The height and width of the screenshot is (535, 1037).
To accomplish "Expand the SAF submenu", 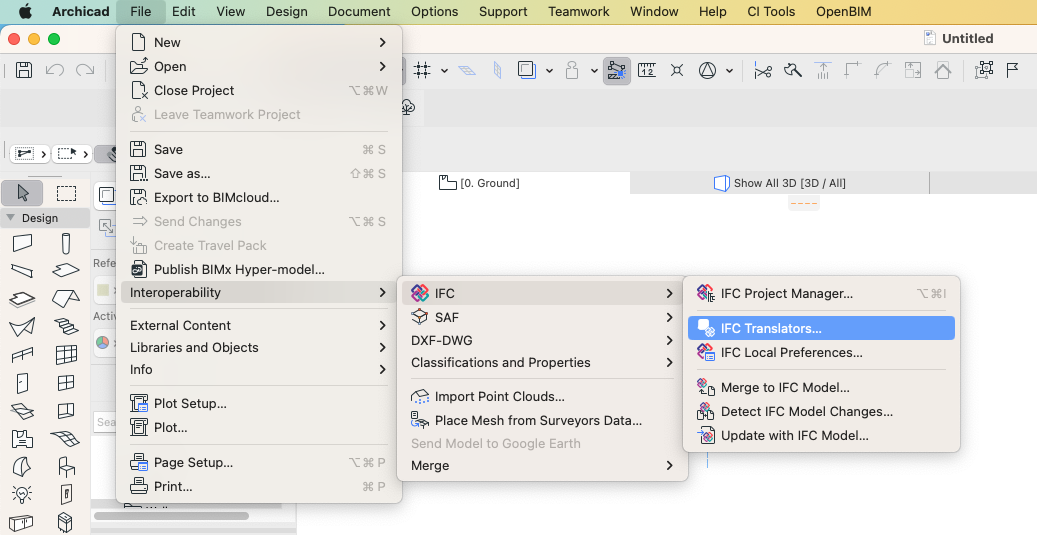I will coord(542,317).
